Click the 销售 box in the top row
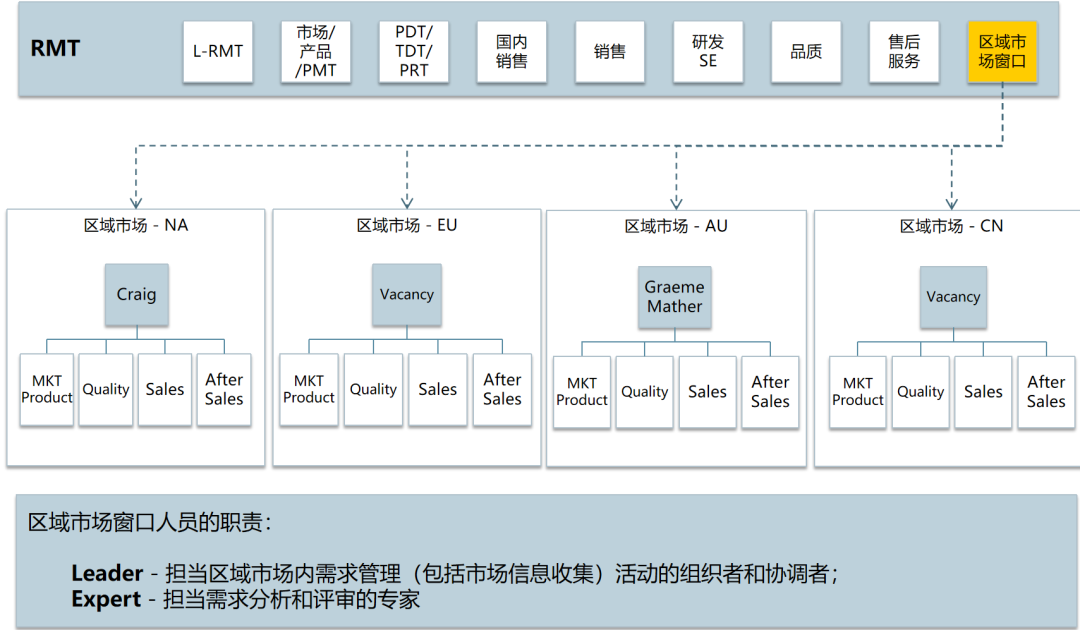 (x=610, y=51)
